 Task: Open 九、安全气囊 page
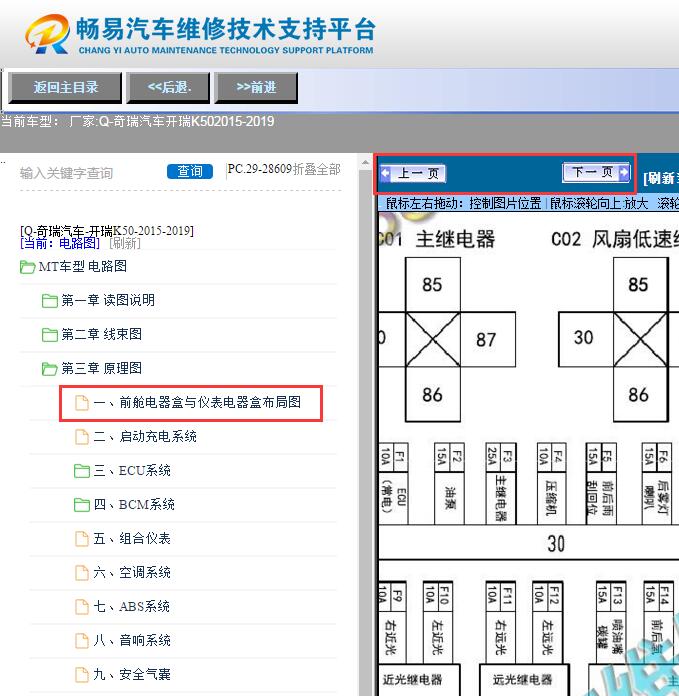click(x=132, y=675)
